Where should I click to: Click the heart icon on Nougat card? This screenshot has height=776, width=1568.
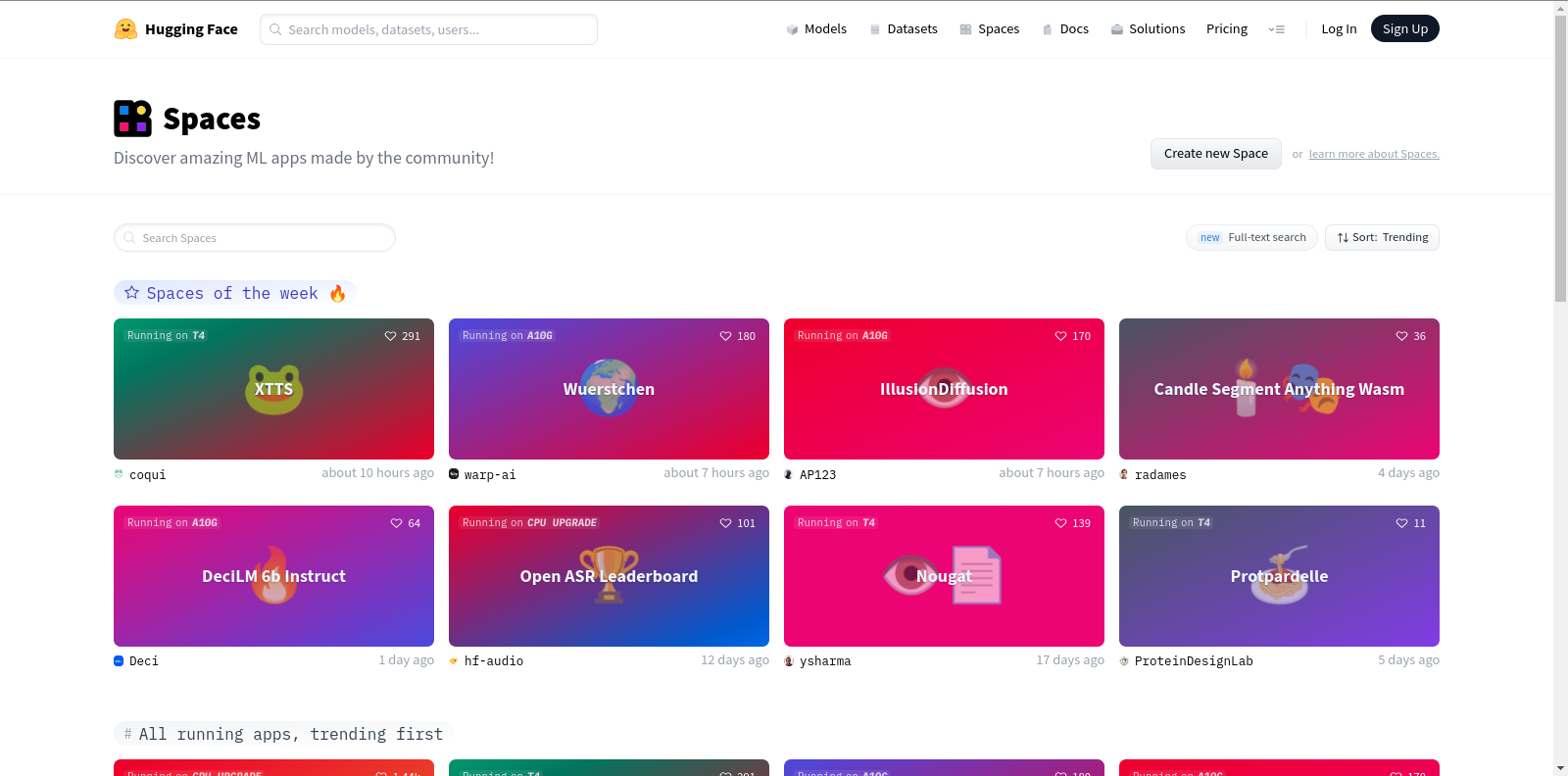[1060, 523]
